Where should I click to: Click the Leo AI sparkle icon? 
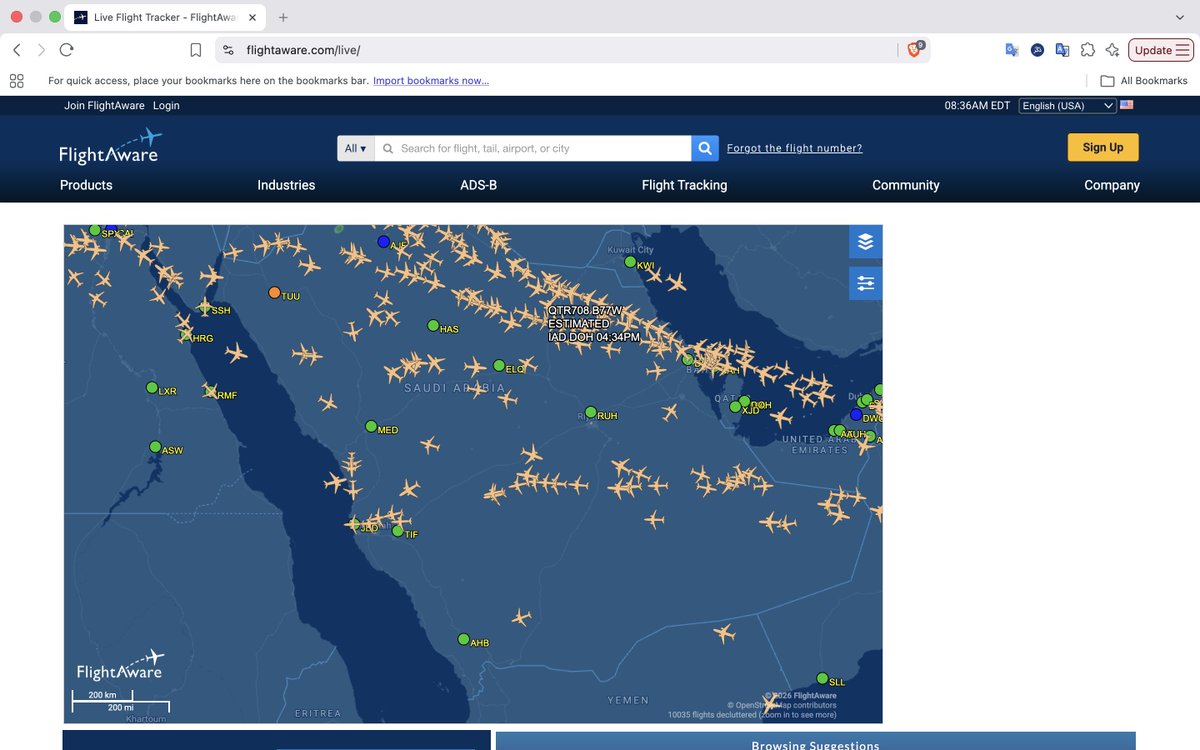(x=1112, y=50)
